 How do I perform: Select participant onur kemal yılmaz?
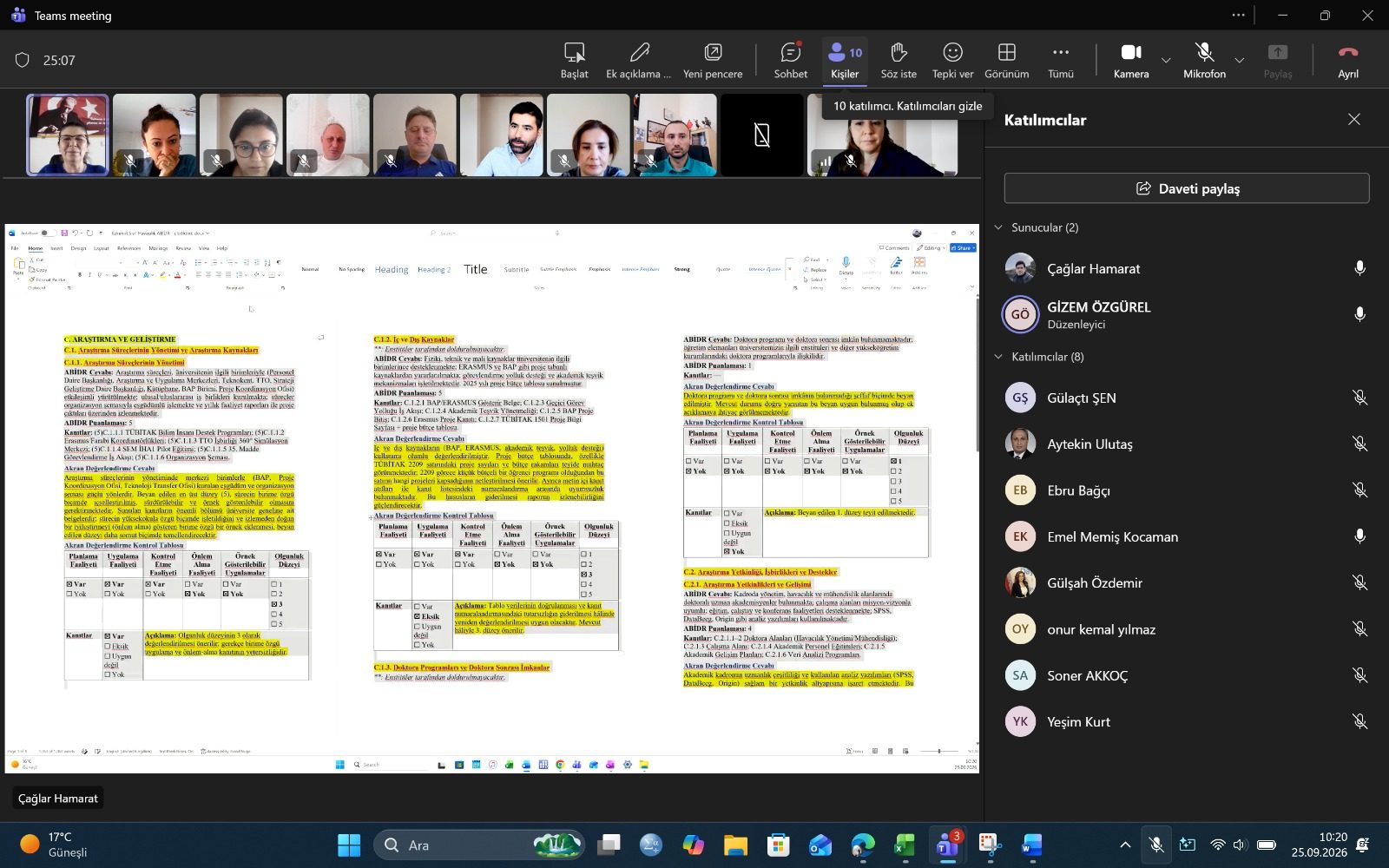pyautogui.click(x=1187, y=629)
